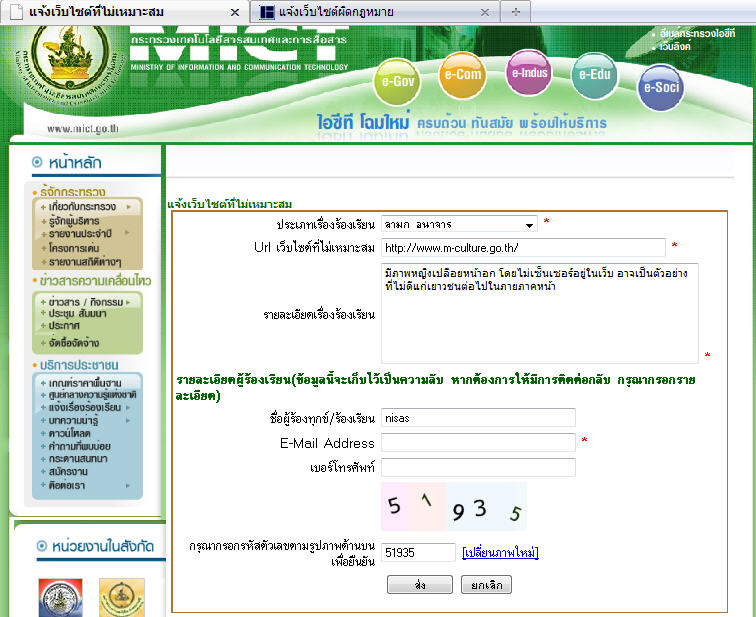Open คำถามที่พบบ่อย menu item
Screen dimensions: 756x617
pos(80,446)
